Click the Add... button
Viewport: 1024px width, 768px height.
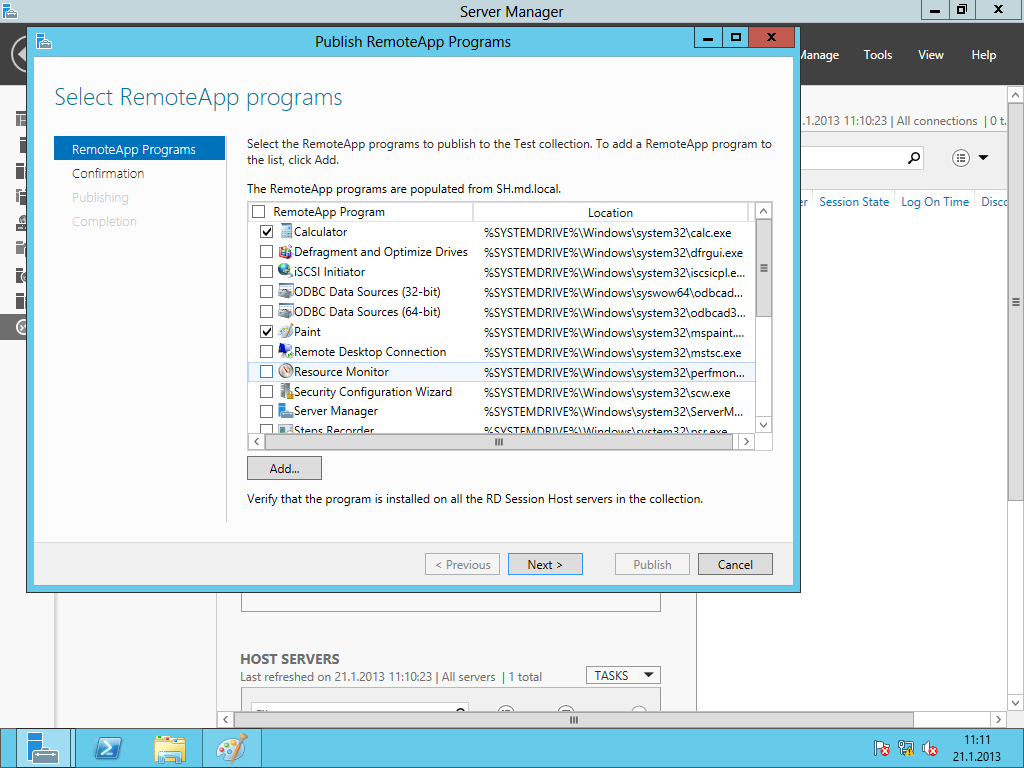coord(284,468)
